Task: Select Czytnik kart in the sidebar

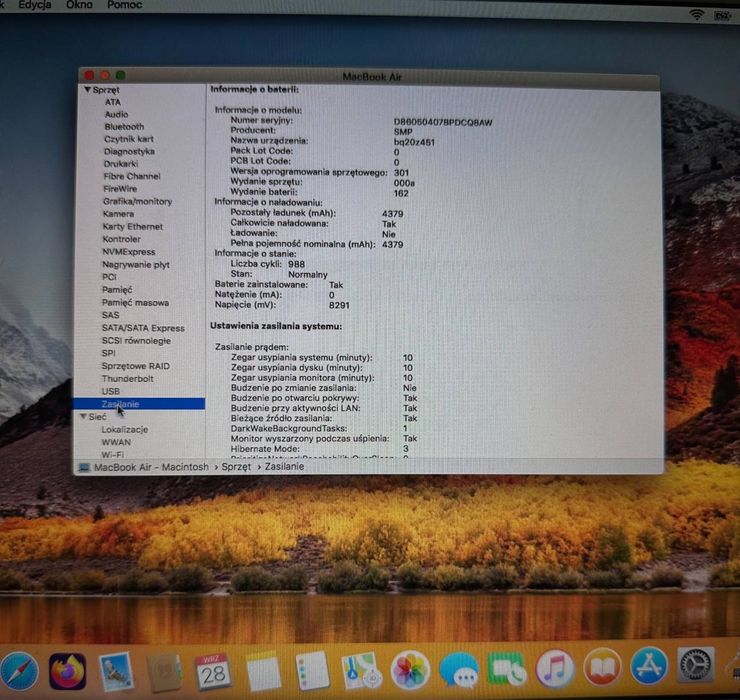Action: click(x=129, y=139)
